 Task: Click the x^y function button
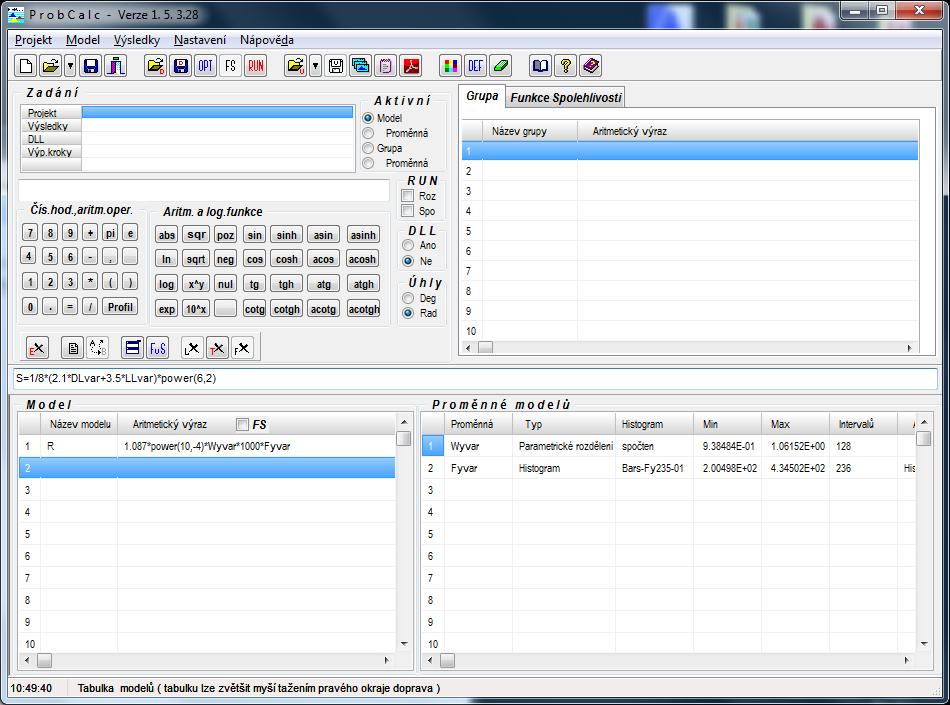tap(196, 284)
